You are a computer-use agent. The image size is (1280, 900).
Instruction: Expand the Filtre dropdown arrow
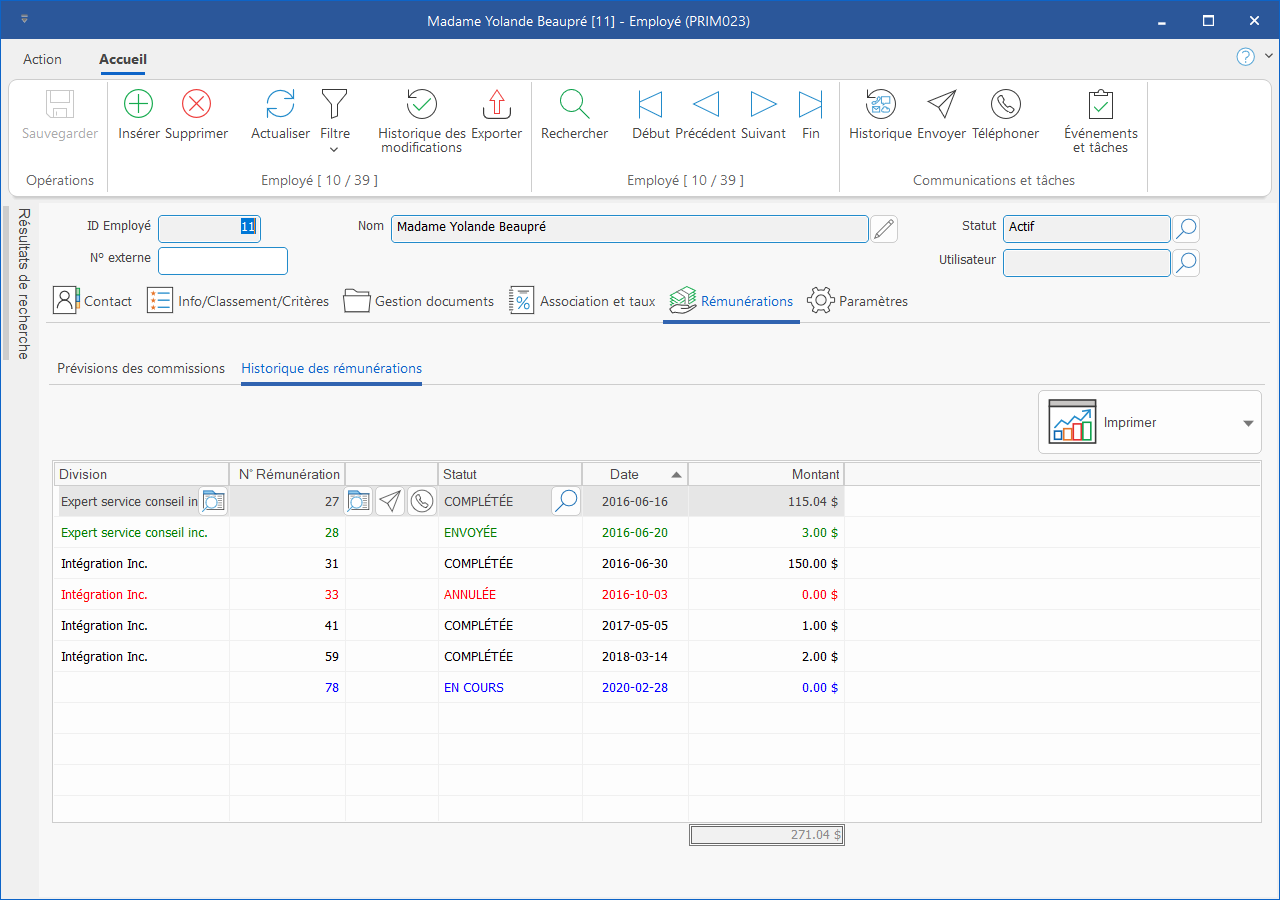tap(334, 150)
